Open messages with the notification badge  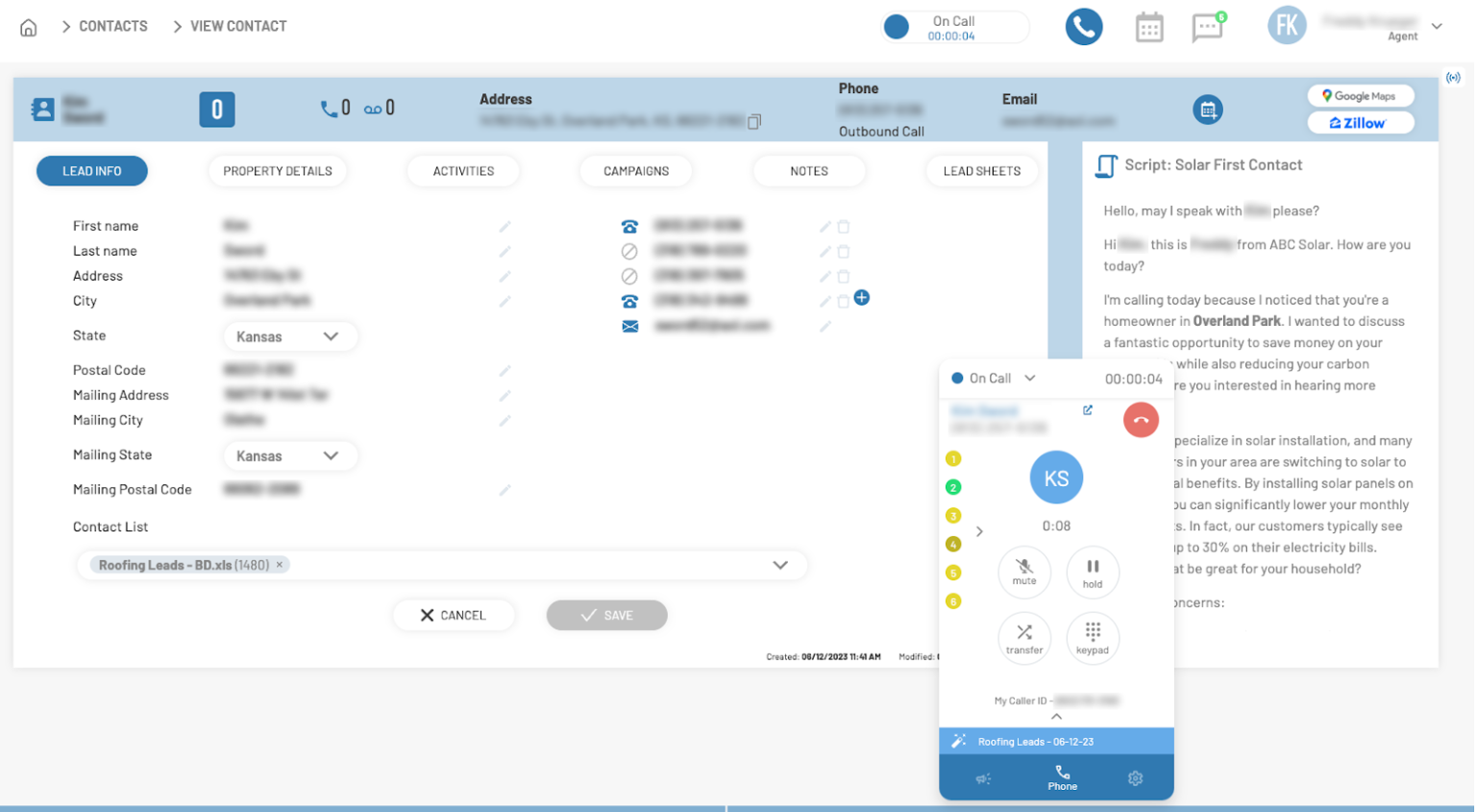click(x=1207, y=26)
